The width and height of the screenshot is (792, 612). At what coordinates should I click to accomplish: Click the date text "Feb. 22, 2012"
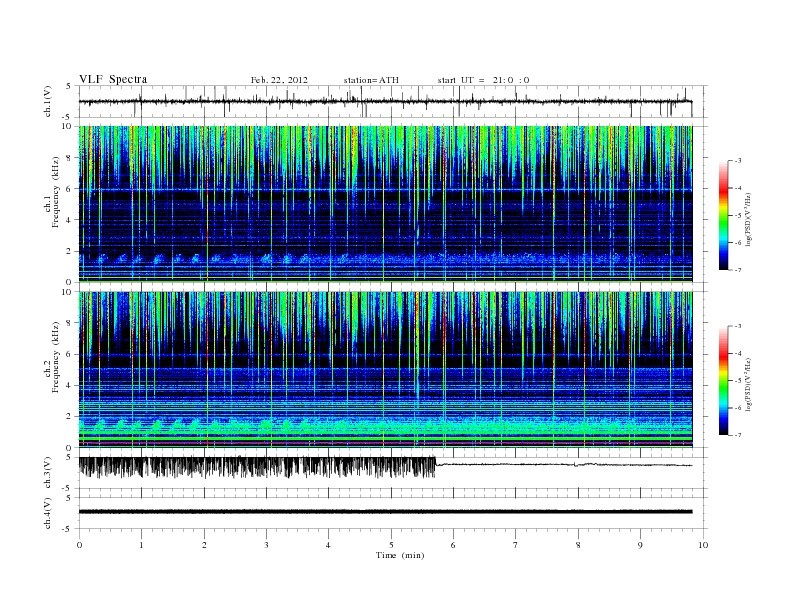point(279,80)
